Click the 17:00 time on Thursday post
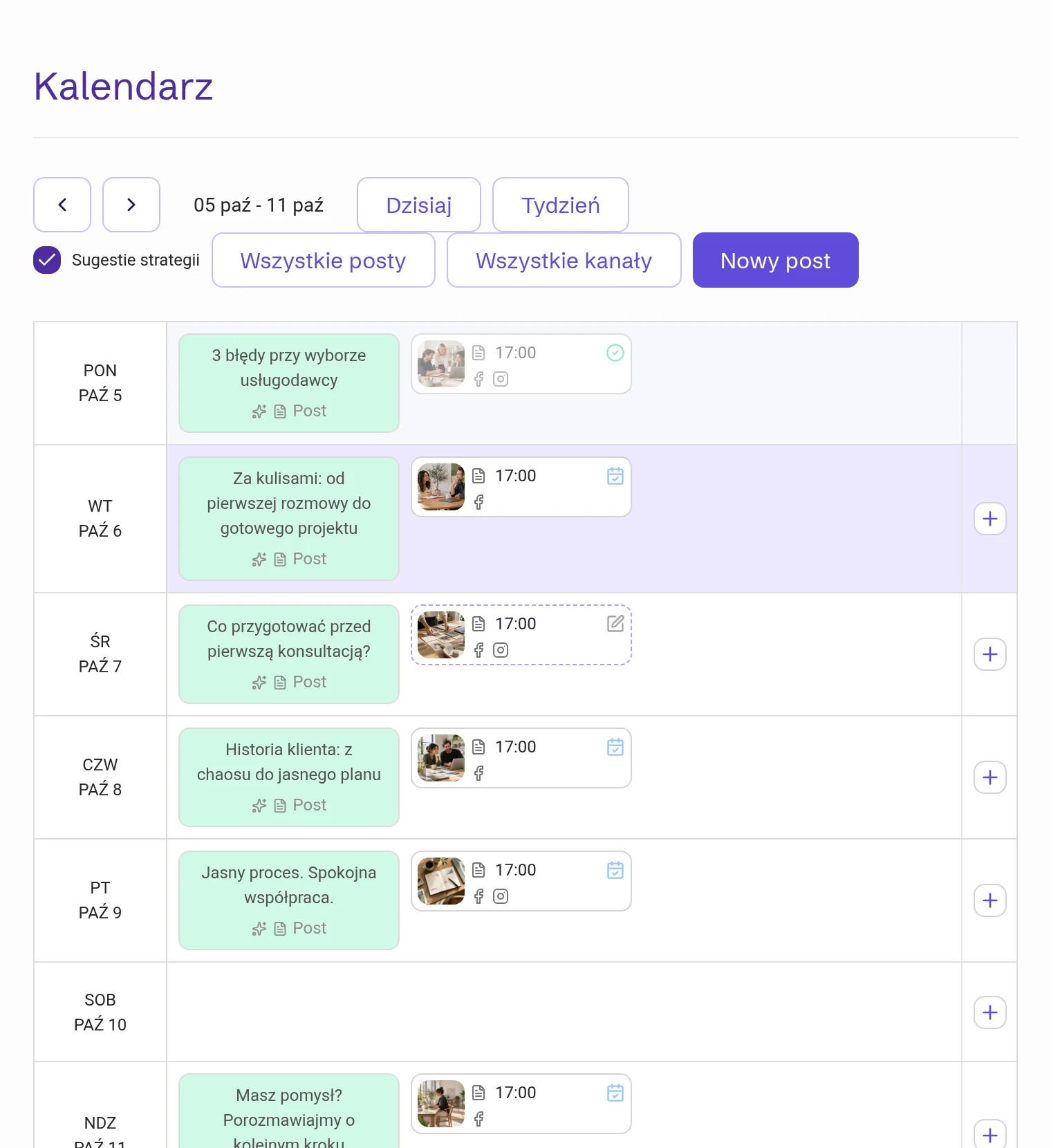 tap(516, 747)
